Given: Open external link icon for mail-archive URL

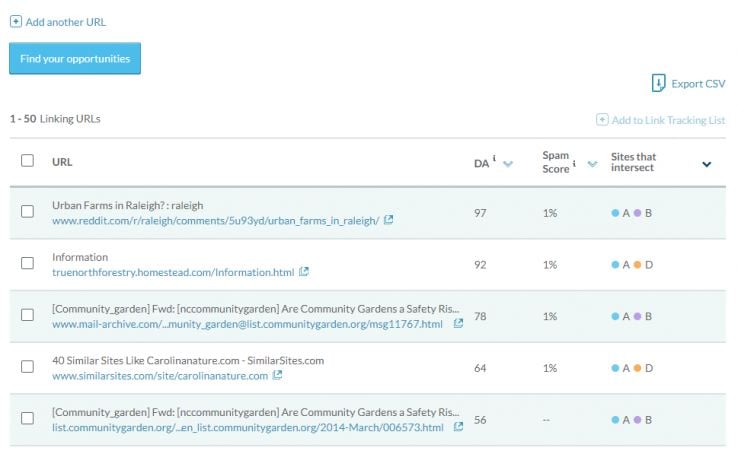Looking at the screenshot, I should click(x=458, y=323).
